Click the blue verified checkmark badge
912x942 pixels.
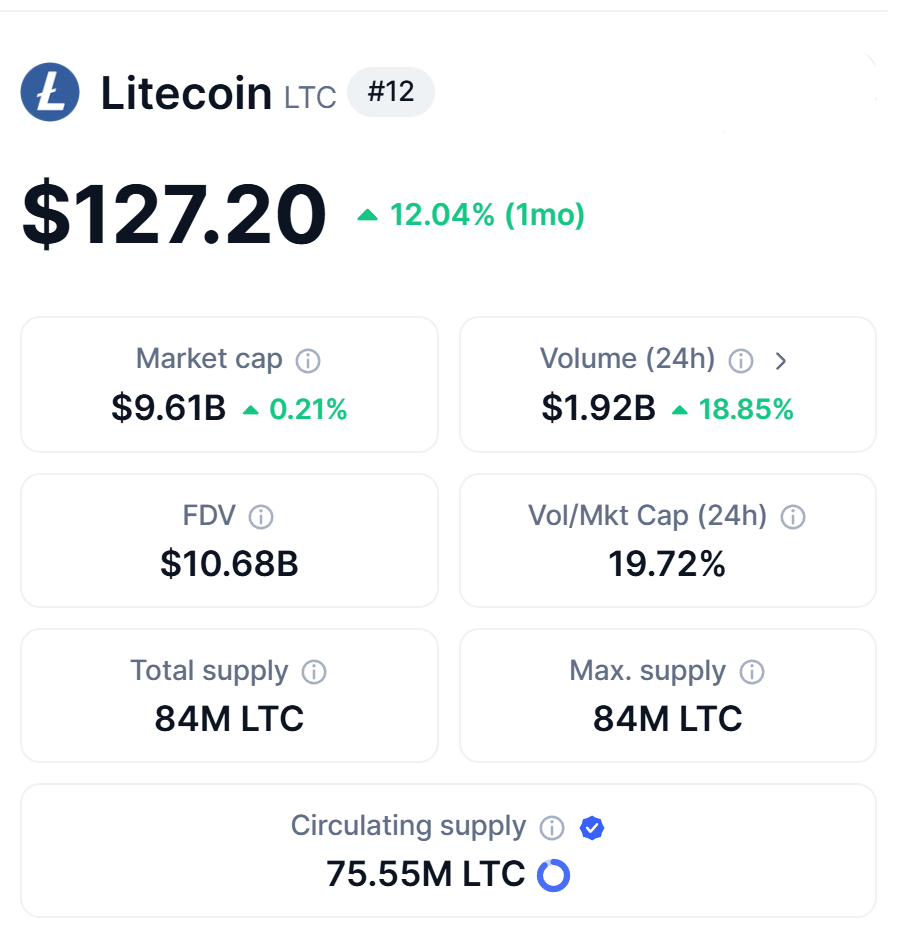click(x=592, y=828)
